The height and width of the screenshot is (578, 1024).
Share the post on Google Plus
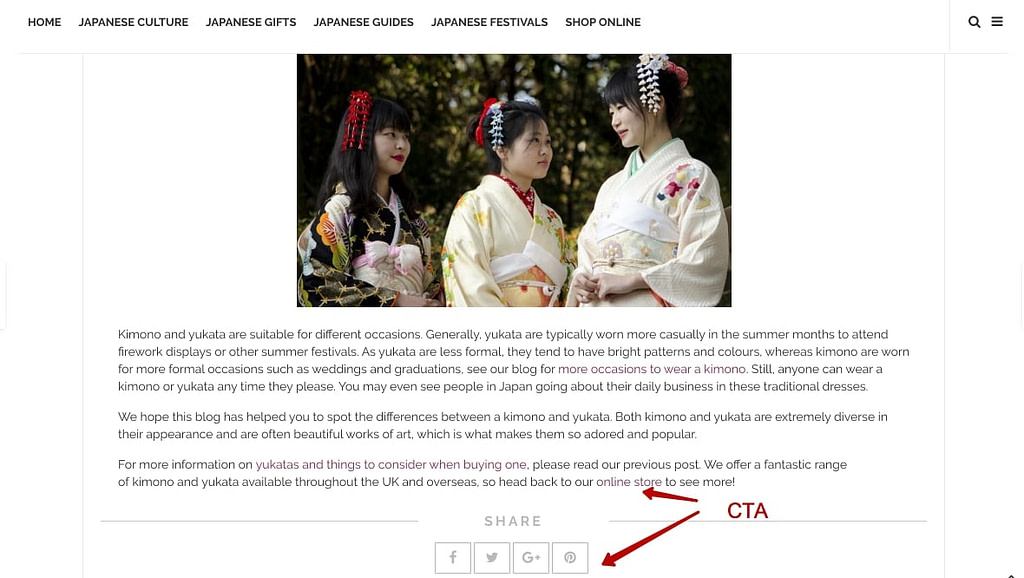[531, 558]
